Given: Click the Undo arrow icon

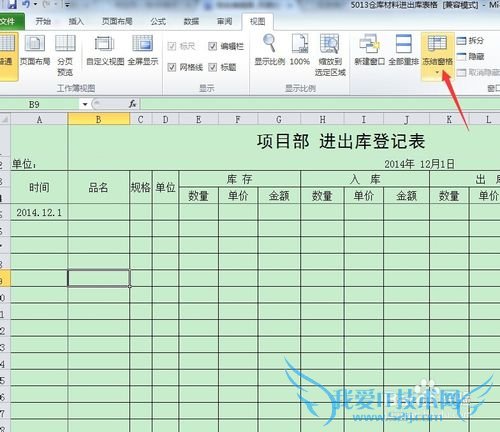Looking at the screenshot, I should click(x=26, y=5).
